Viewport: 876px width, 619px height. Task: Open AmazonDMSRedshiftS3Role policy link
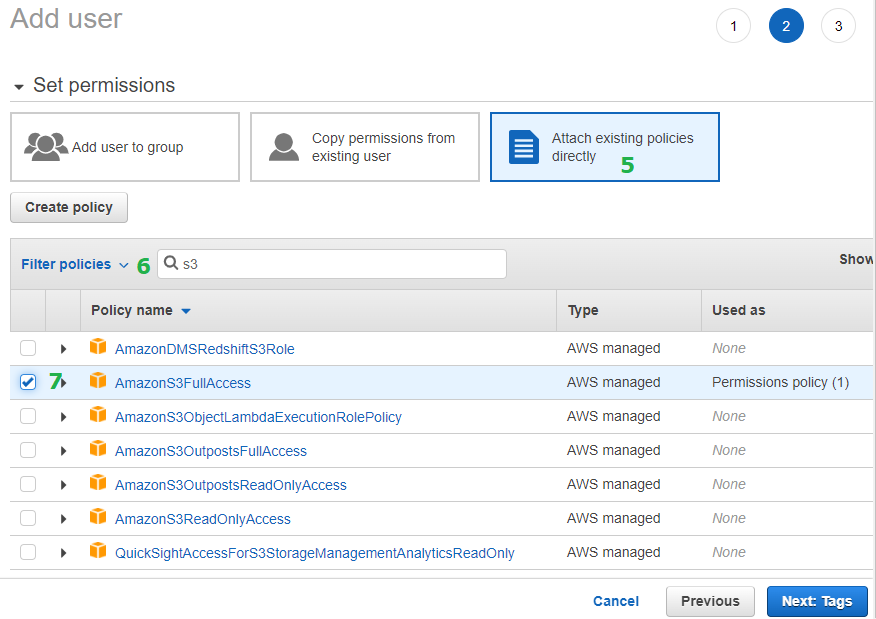coord(204,349)
